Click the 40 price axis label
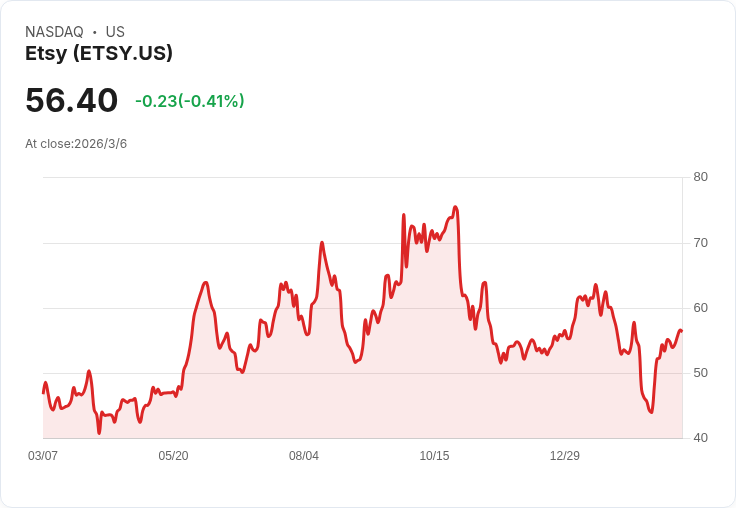Viewport: 736px width, 508px height. tap(700, 438)
